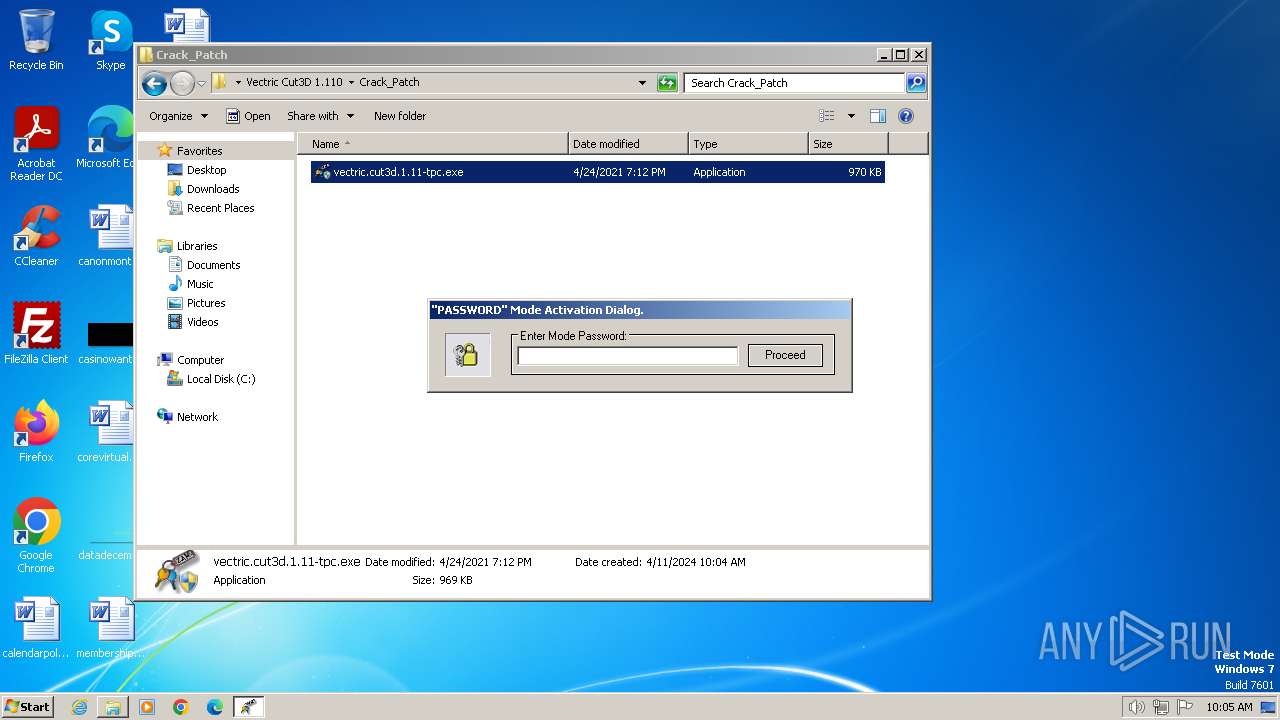Click the taskbar clock showing 10:05 AM

(x=1229, y=707)
